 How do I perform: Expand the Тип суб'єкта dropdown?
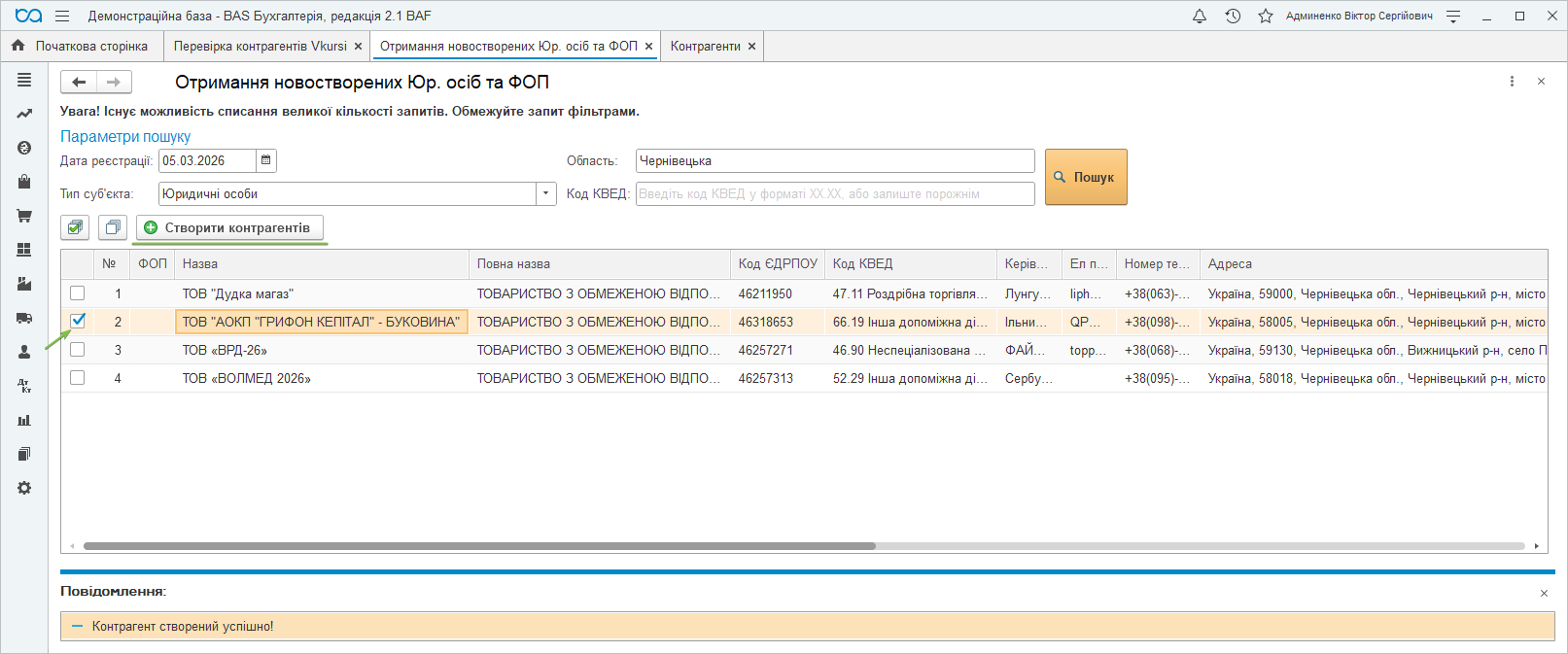pyautogui.click(x=545, y=193)
